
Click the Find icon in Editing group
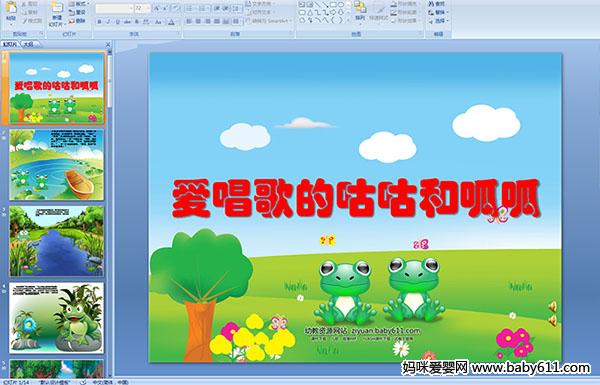click(437, 4)
